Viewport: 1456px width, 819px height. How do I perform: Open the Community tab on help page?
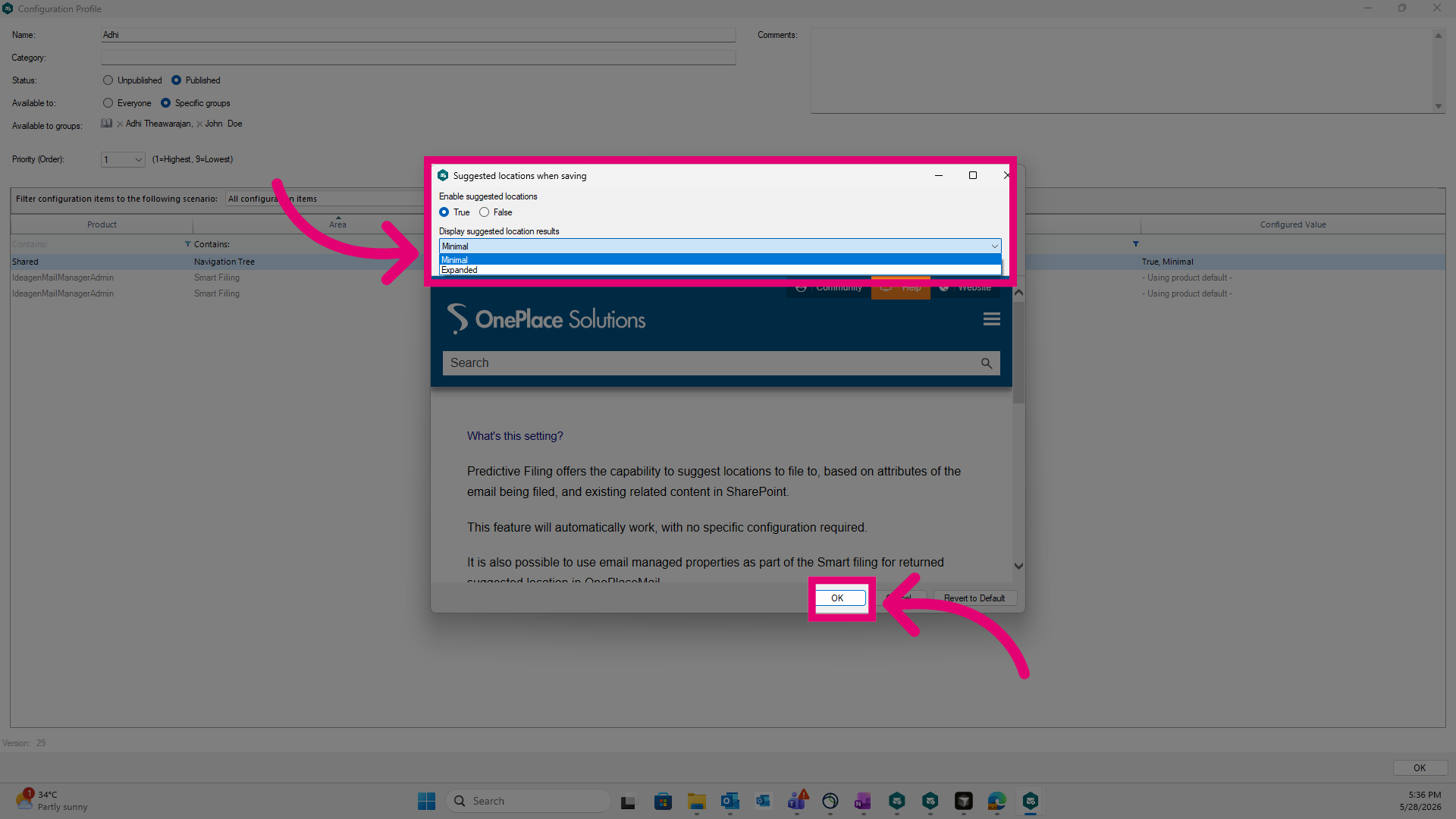coord(828,288)
